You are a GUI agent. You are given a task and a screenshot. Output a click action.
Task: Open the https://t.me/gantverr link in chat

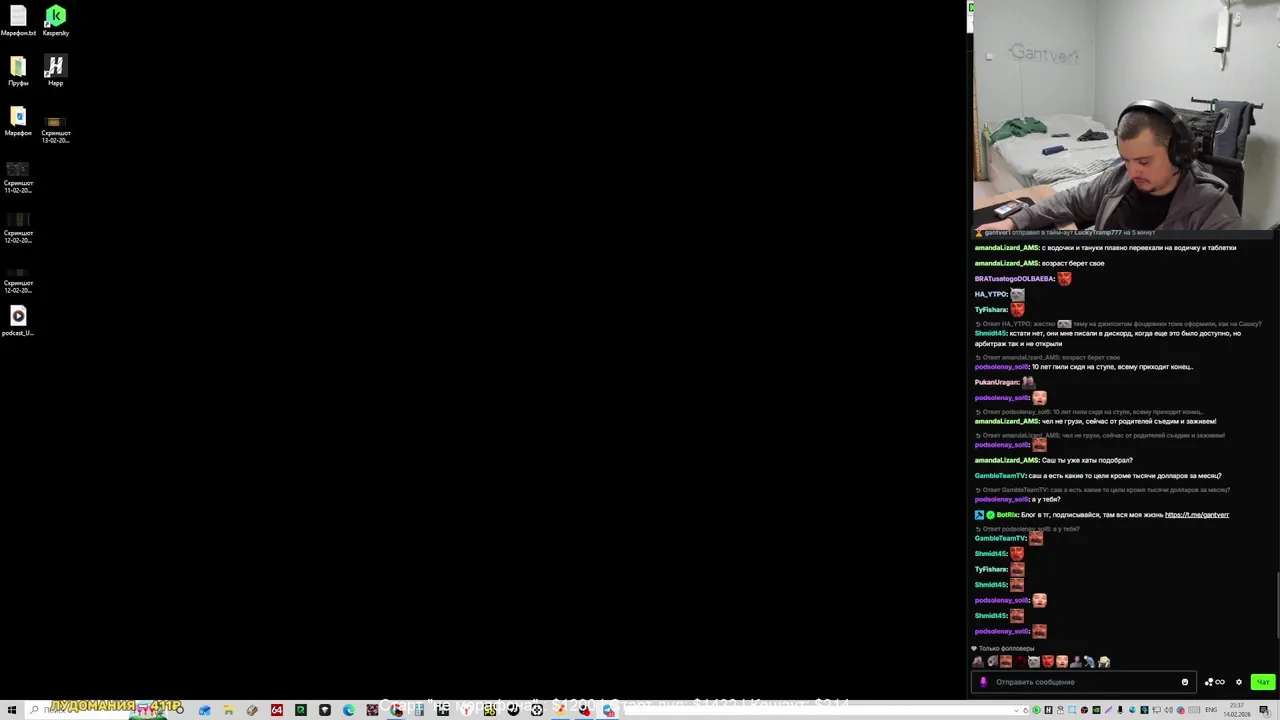tap(1197, 515)
